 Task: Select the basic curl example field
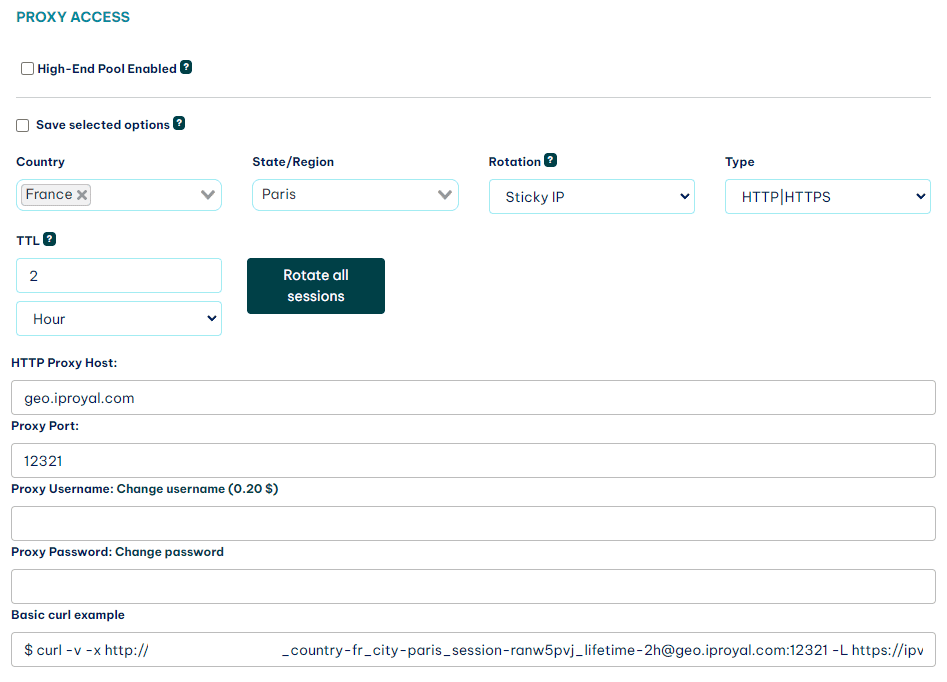(x=474, y=649)
